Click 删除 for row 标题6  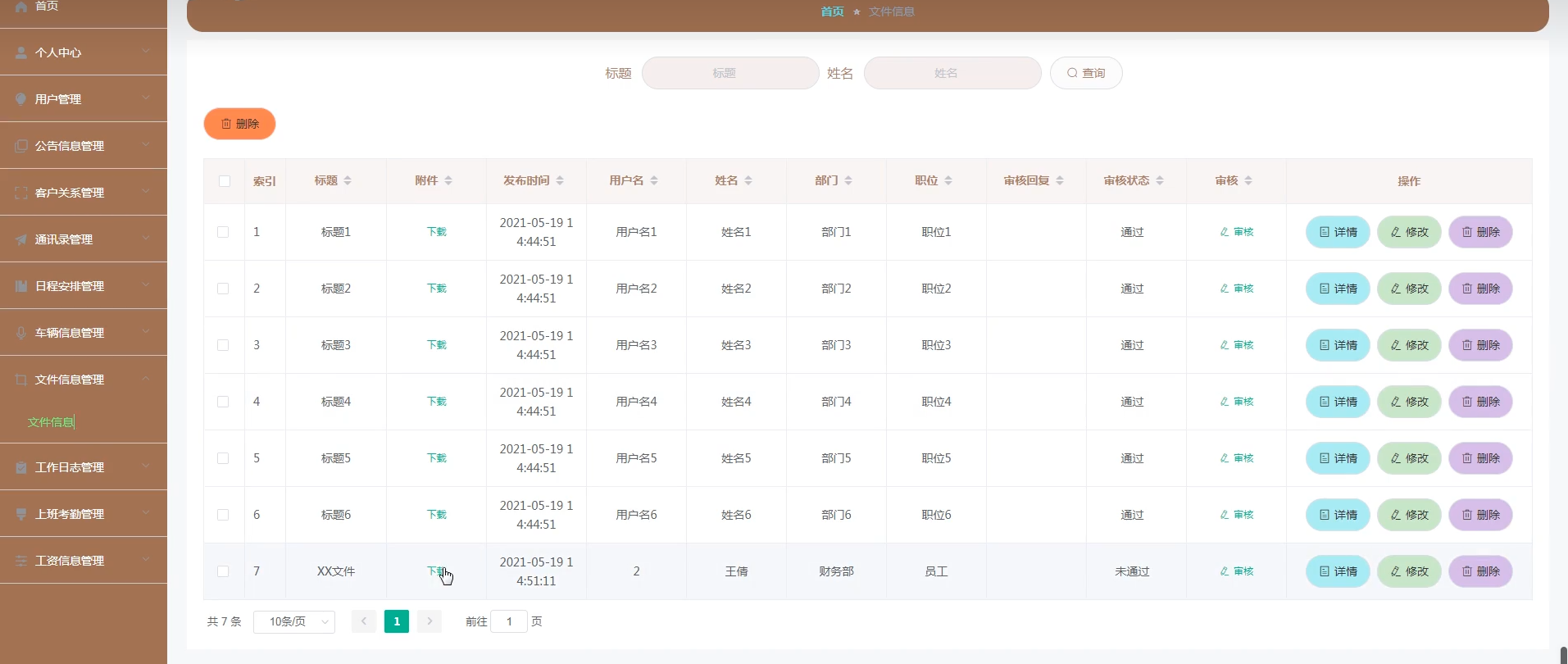point(1480,515)
